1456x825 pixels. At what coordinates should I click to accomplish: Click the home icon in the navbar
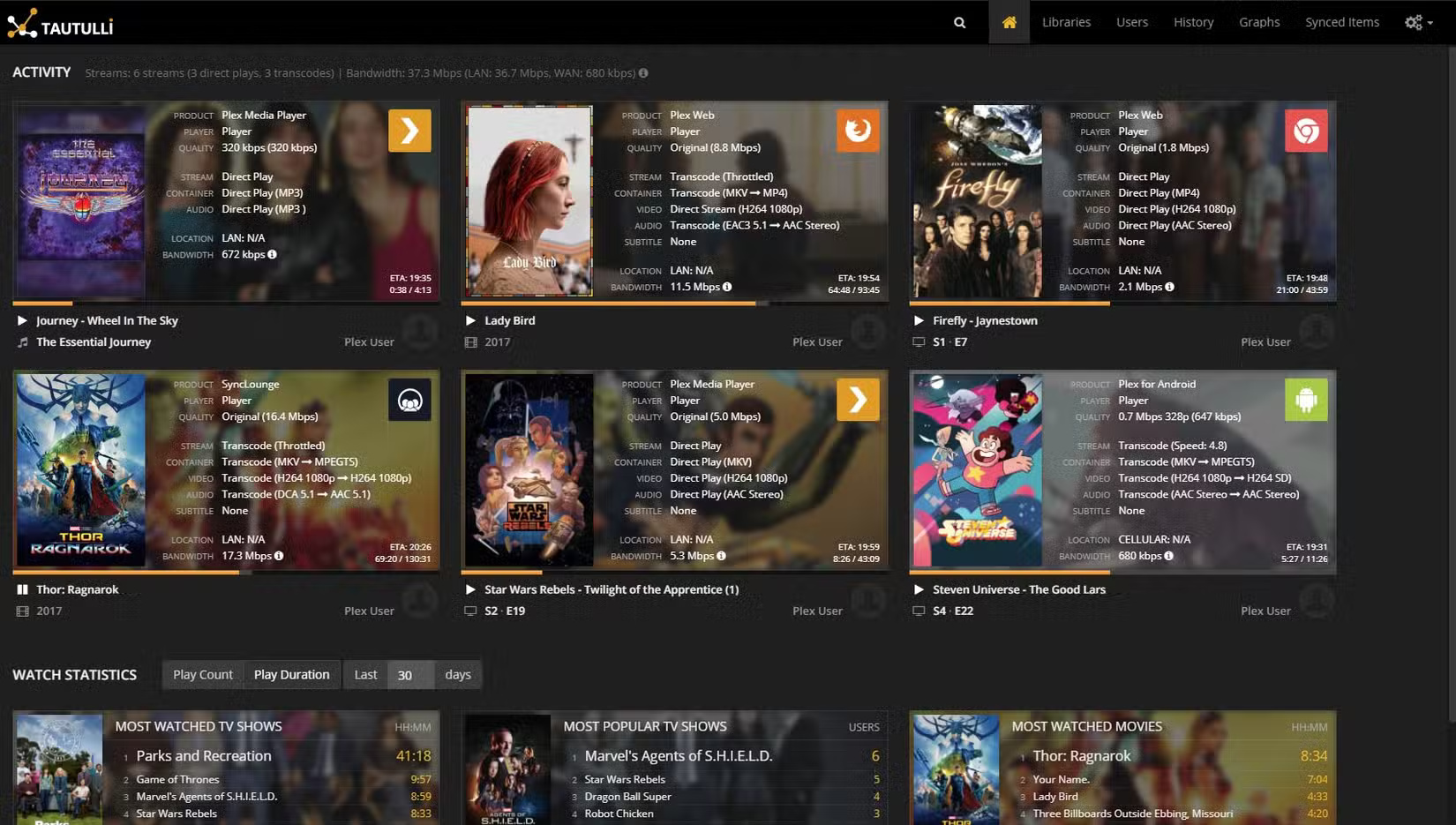[1009, 22]
